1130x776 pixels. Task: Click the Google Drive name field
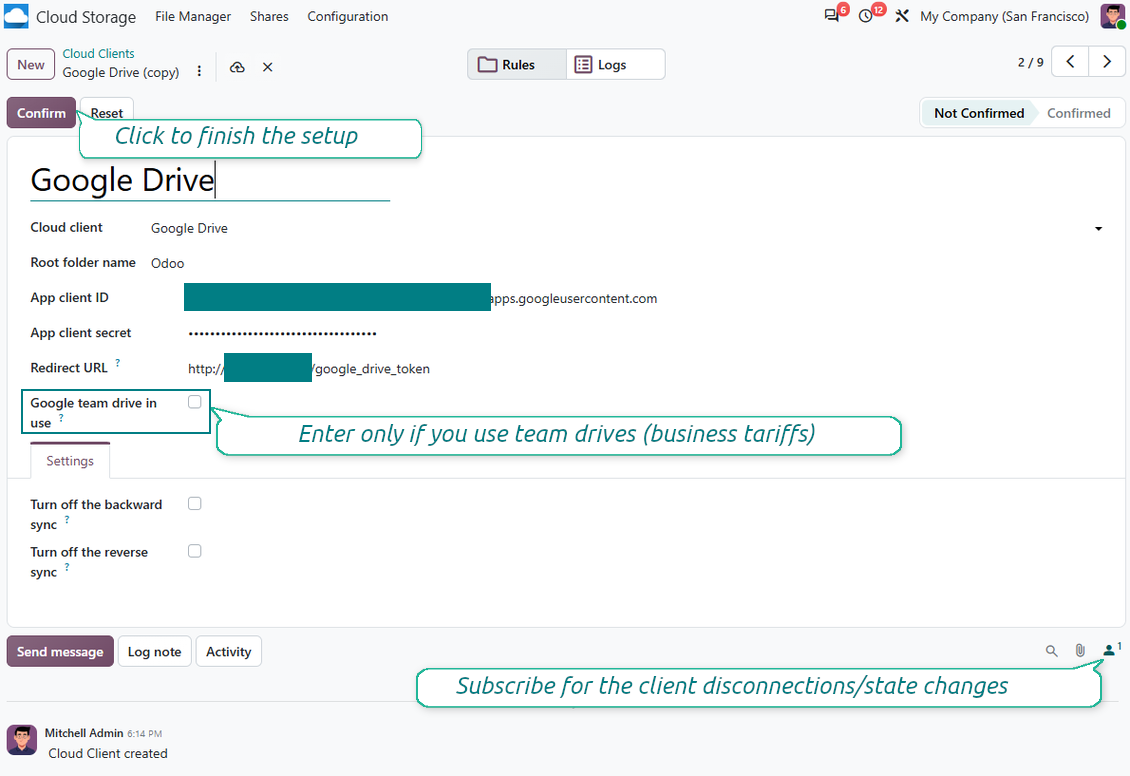click(x=210, y=180)
